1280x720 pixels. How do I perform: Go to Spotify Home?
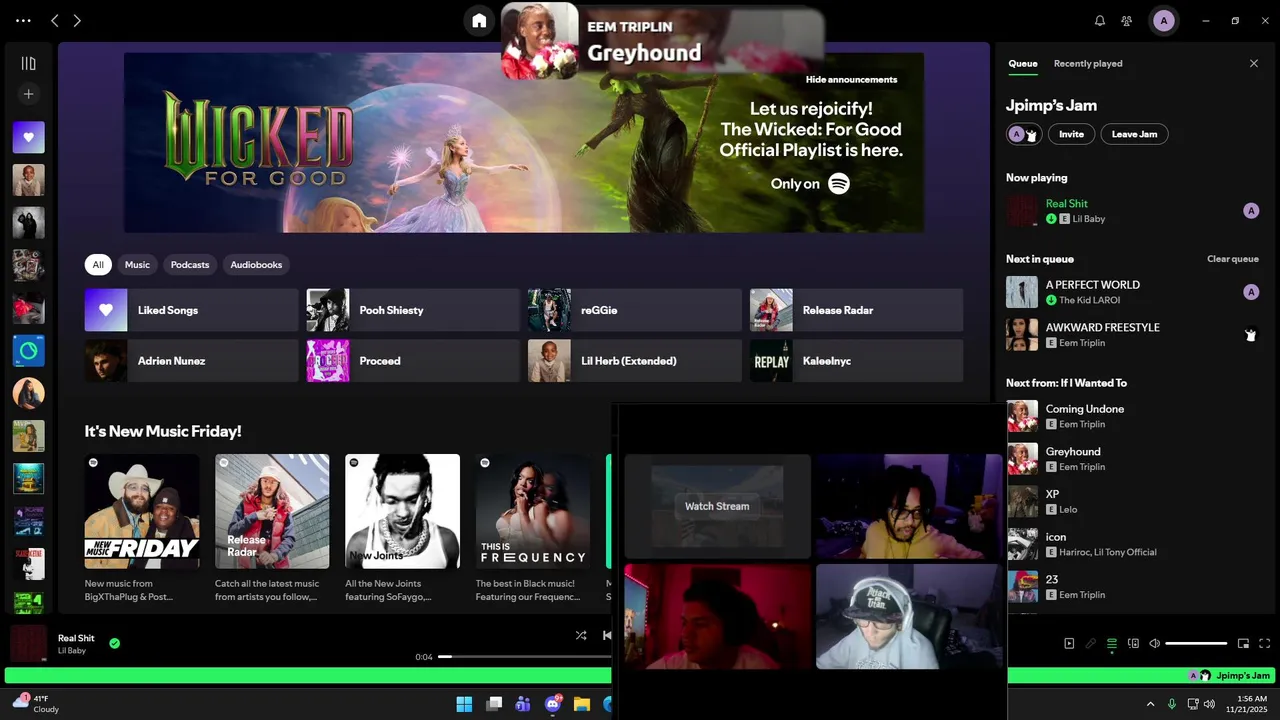[x=479, y=20]
